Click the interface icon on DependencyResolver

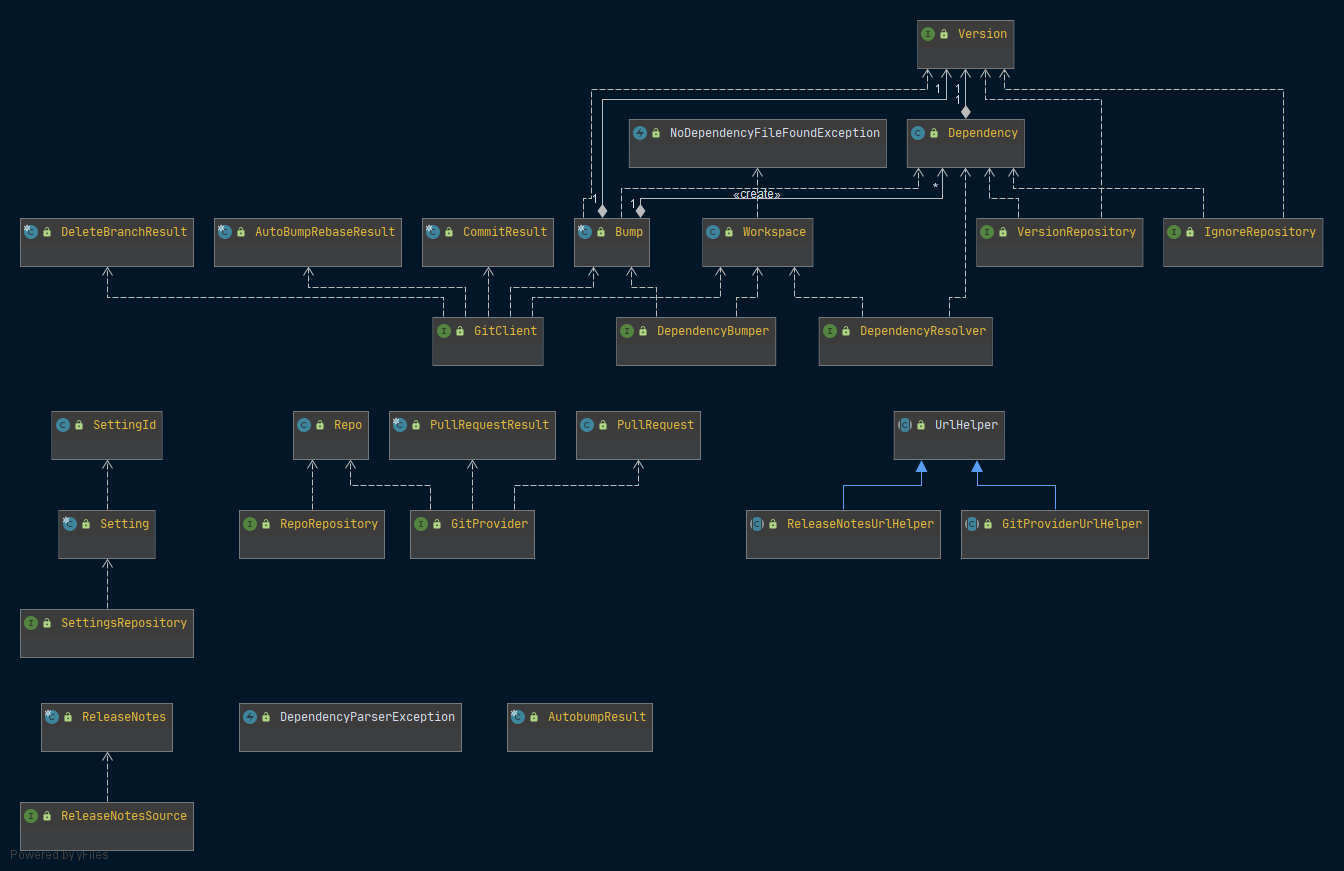[830, 331]
